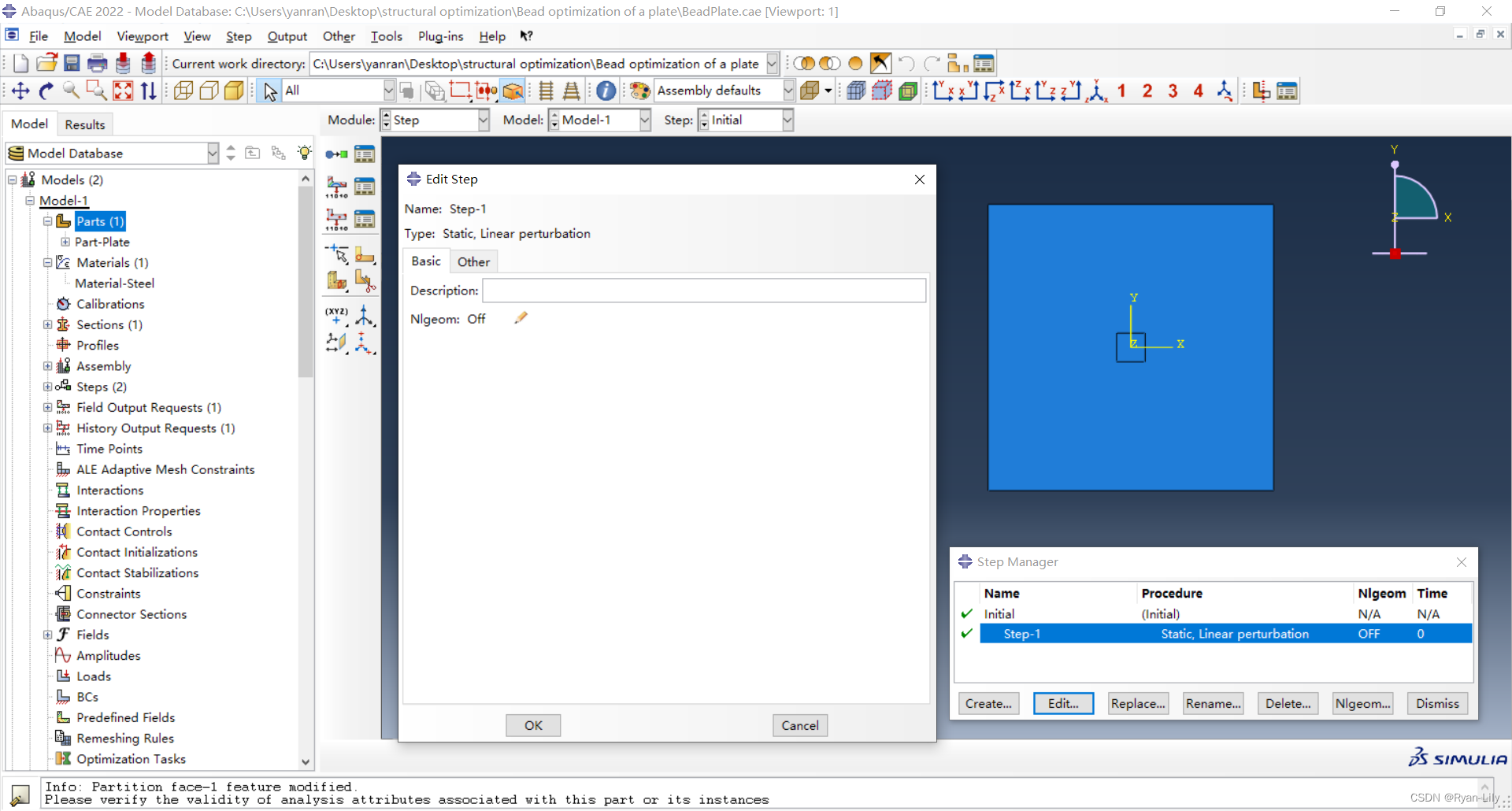Screen dimensions: 1512x811
Task: Apply custom view number 1
Action: pyautogui.click(x=1121, y=91)
